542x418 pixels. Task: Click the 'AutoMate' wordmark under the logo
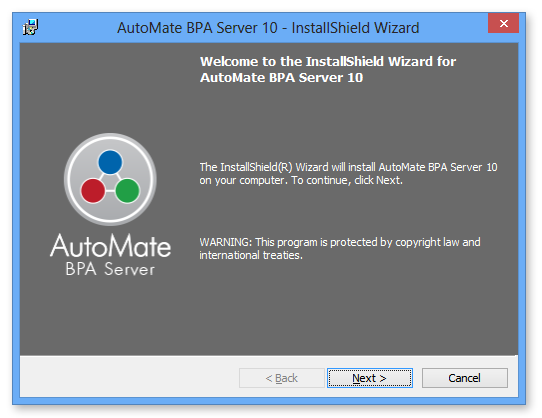[x=110, y=245]
